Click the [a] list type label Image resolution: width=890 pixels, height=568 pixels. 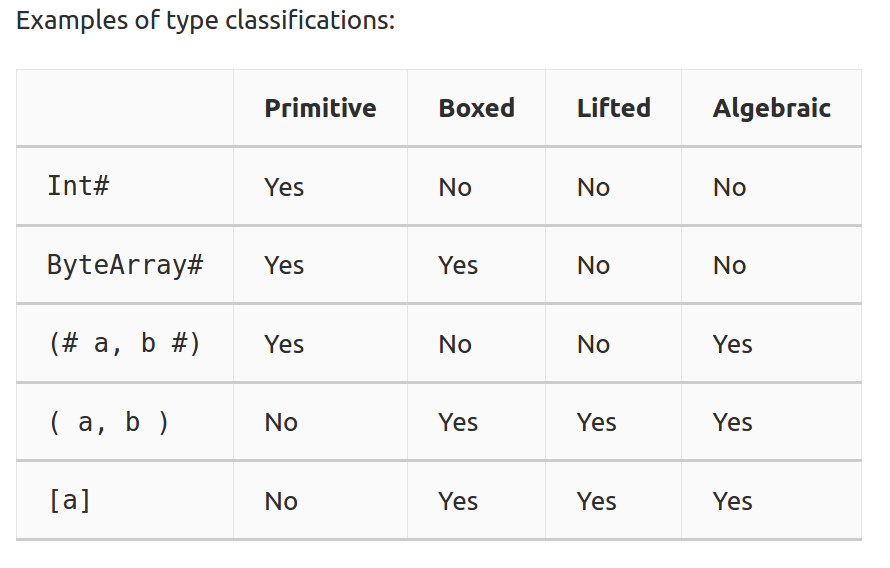pos(70,501)
